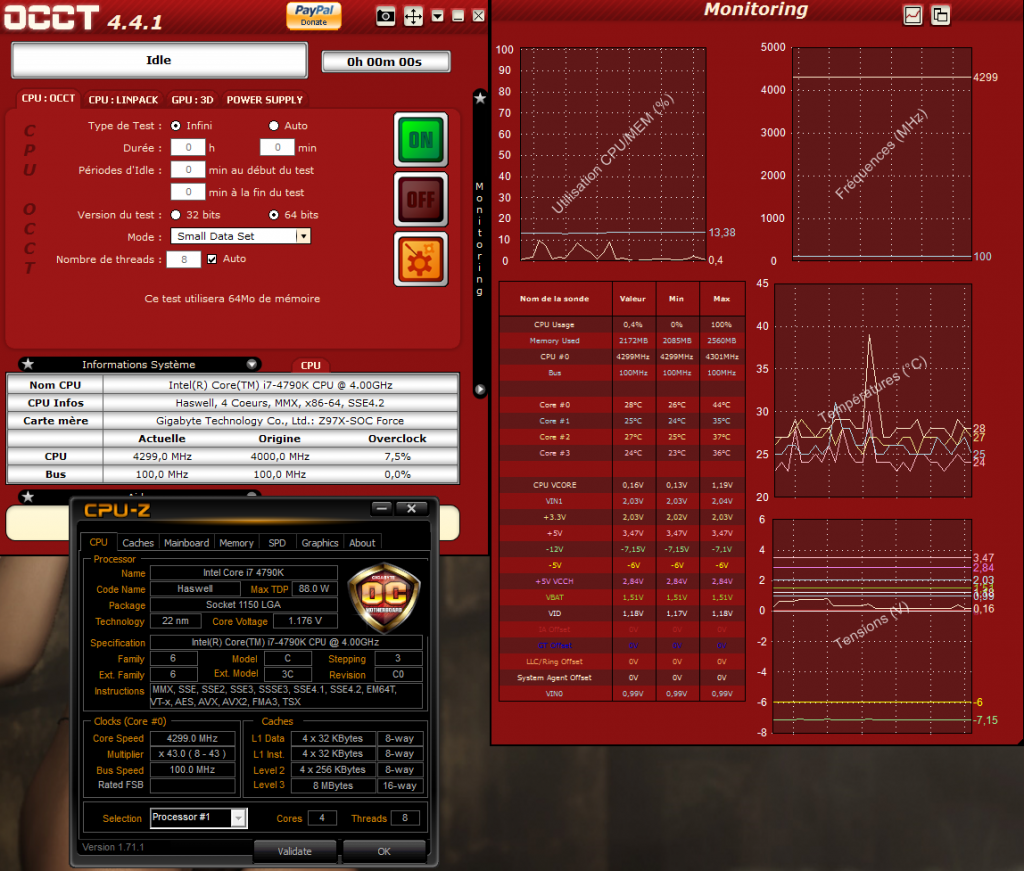Click the windows layout icon in Monitoring header
The image size is (1024, 871).
pos(940,16)
